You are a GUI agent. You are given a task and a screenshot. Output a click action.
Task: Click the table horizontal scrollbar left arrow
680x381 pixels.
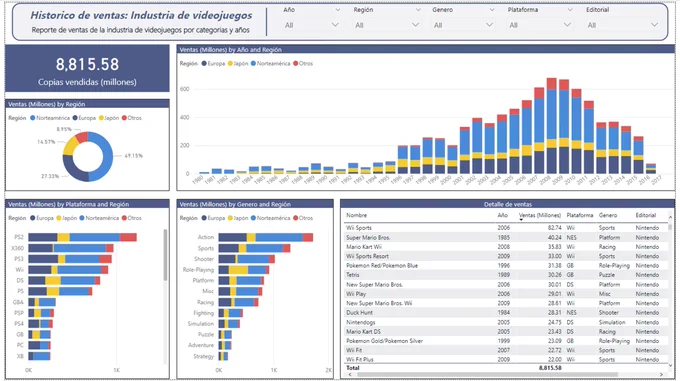point(350,374)
